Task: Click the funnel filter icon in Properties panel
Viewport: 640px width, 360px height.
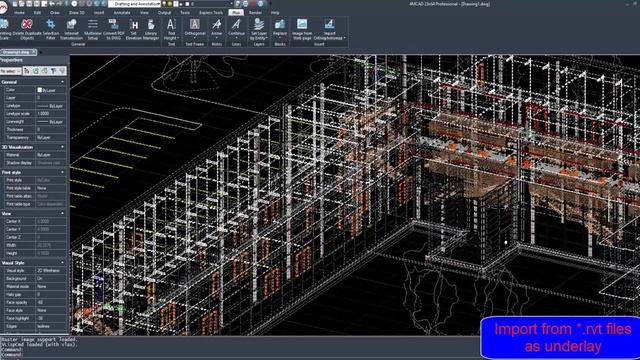Action: pos(53,71)
